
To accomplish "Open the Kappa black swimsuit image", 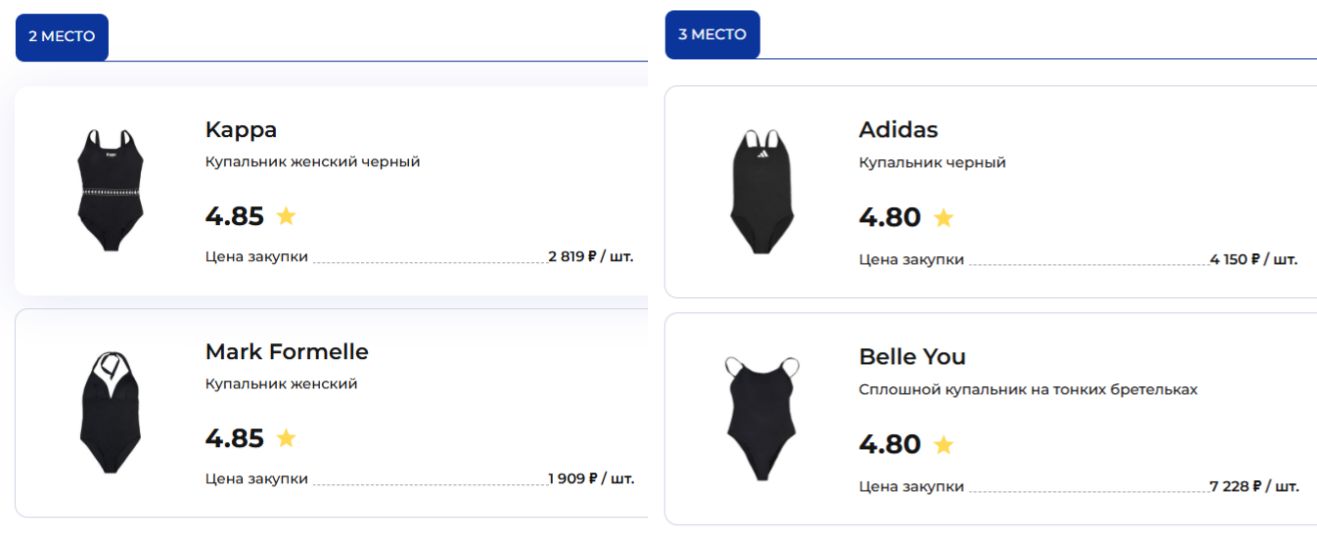I will tap(111, 190).
